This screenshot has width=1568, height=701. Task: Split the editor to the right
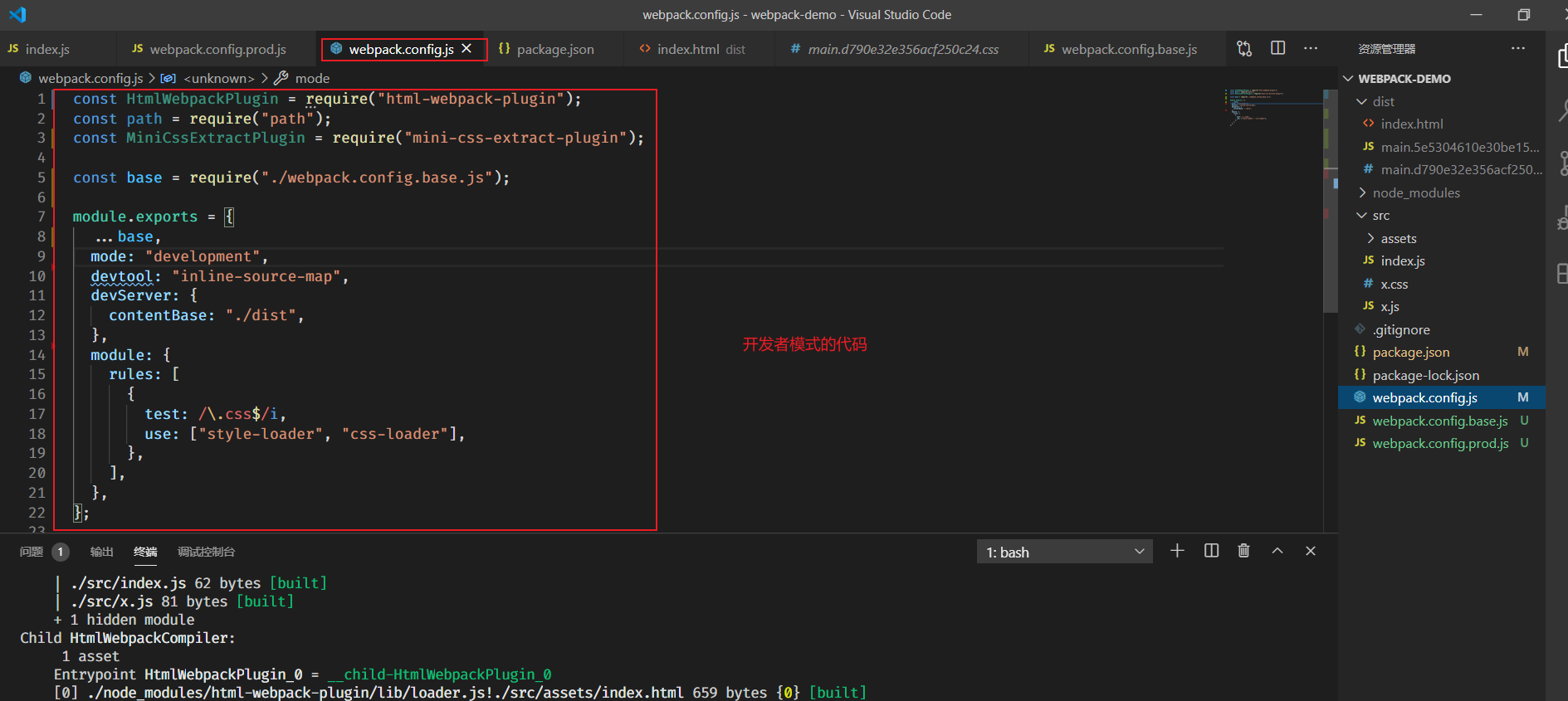[x=1278, y=48]
